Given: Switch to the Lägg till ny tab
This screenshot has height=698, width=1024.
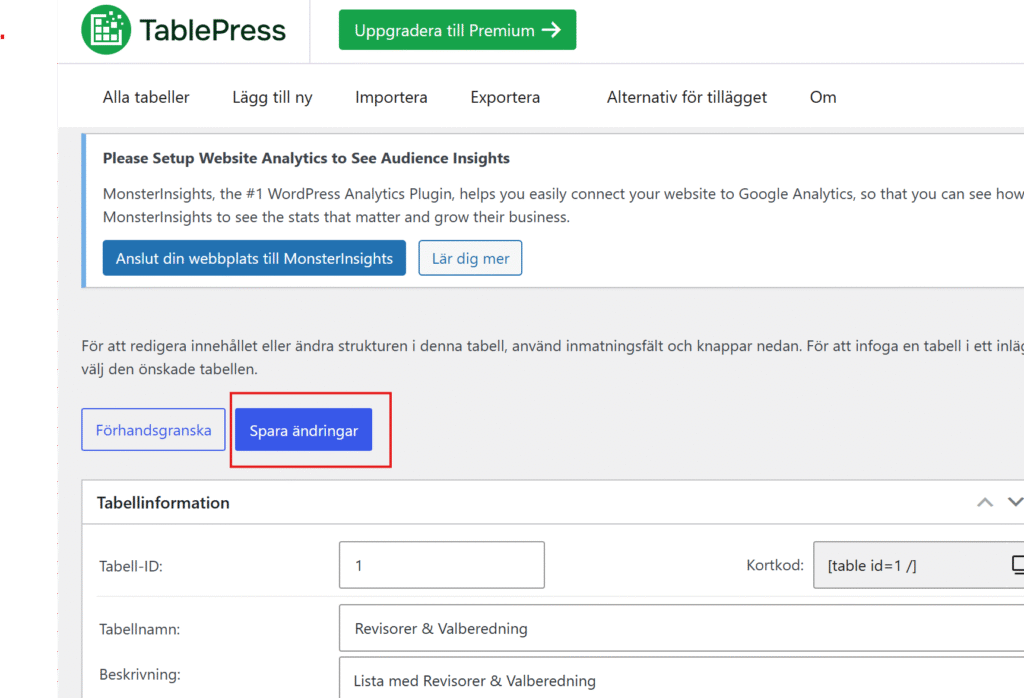Looking at the screenshot, I should click(x=272, y=97).
